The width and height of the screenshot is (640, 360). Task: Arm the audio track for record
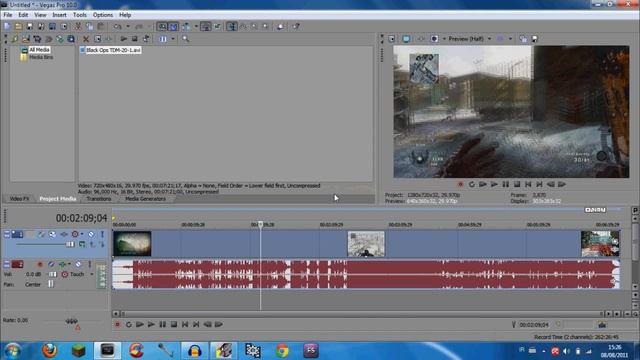click(x=40, y=264)
